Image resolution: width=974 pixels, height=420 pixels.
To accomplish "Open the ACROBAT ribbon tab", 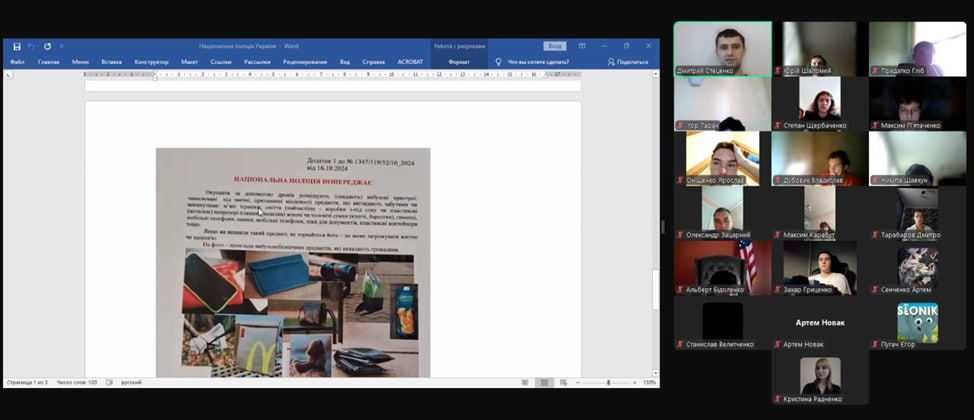I will [410, 62].
